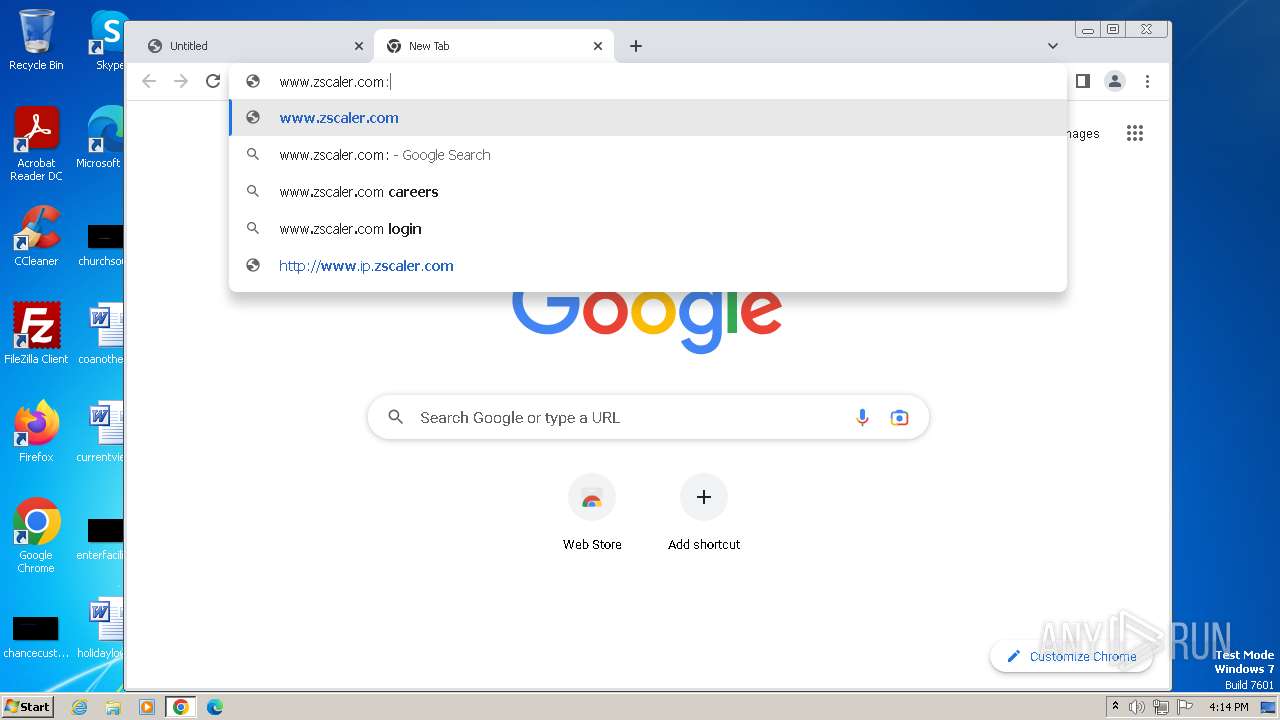The width and height of the screenshot is (1280, 720).
Task: Open the side panel icon
Action: (x=1082, y=81)
